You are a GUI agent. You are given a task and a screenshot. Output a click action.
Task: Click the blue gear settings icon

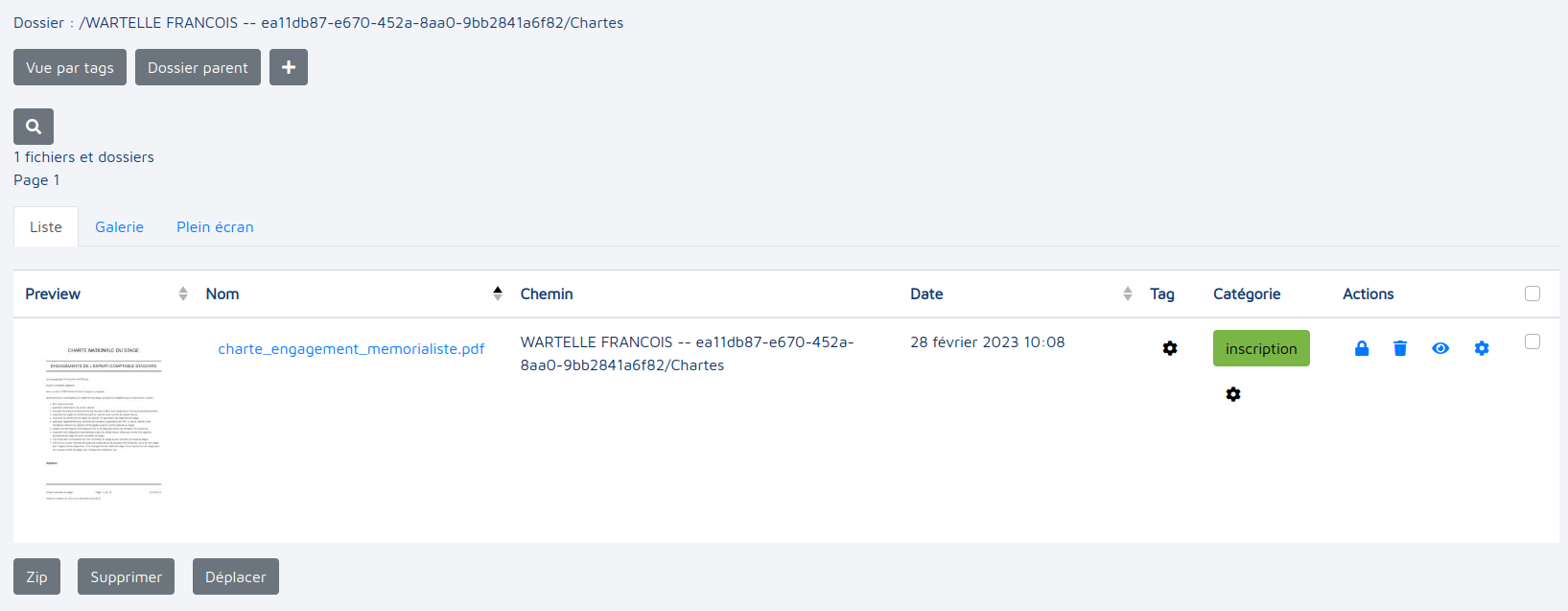(x=1482, y=348)
